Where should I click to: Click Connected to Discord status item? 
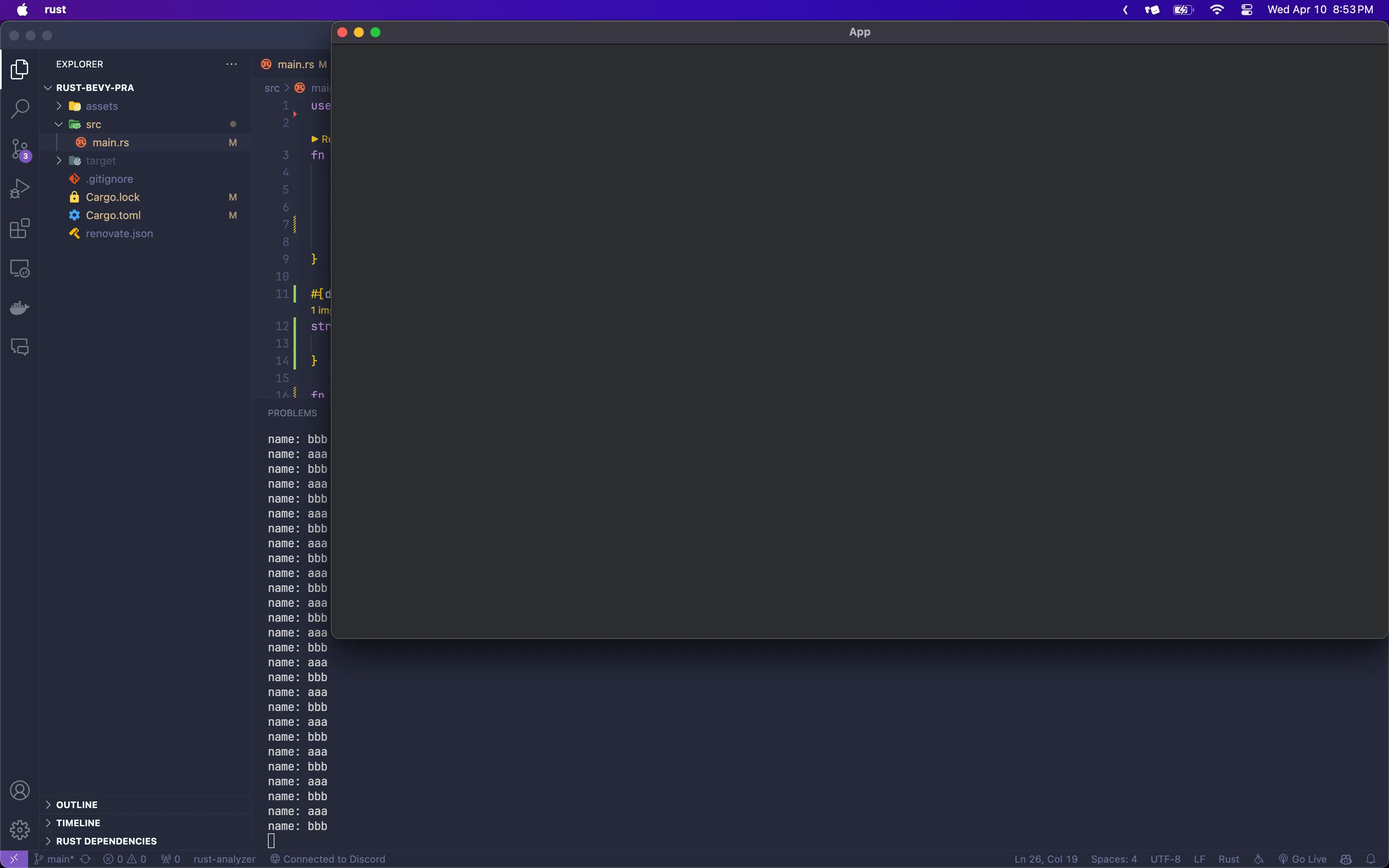coord(328,859)
